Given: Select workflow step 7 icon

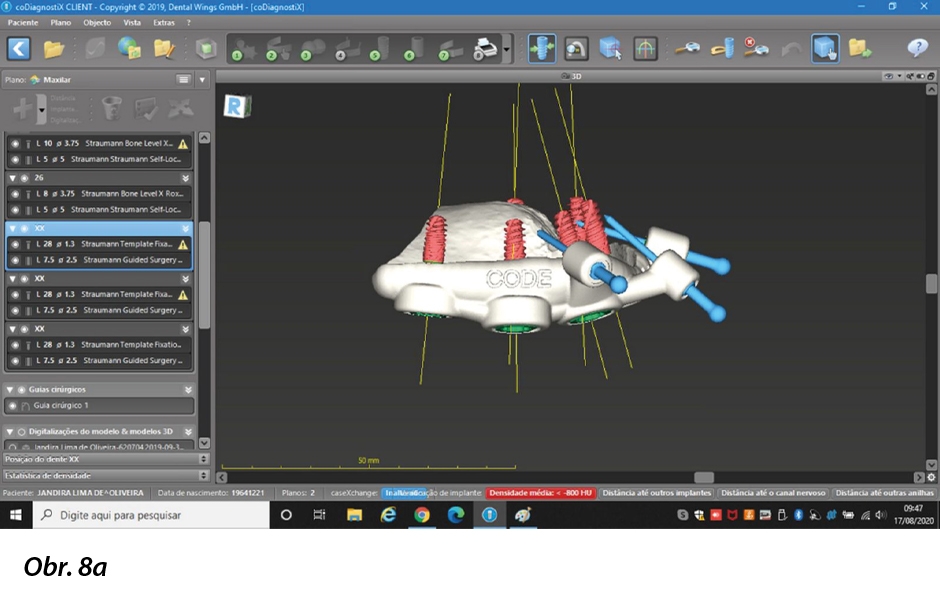Looking at the screenshot, I should tap(450, 49).
